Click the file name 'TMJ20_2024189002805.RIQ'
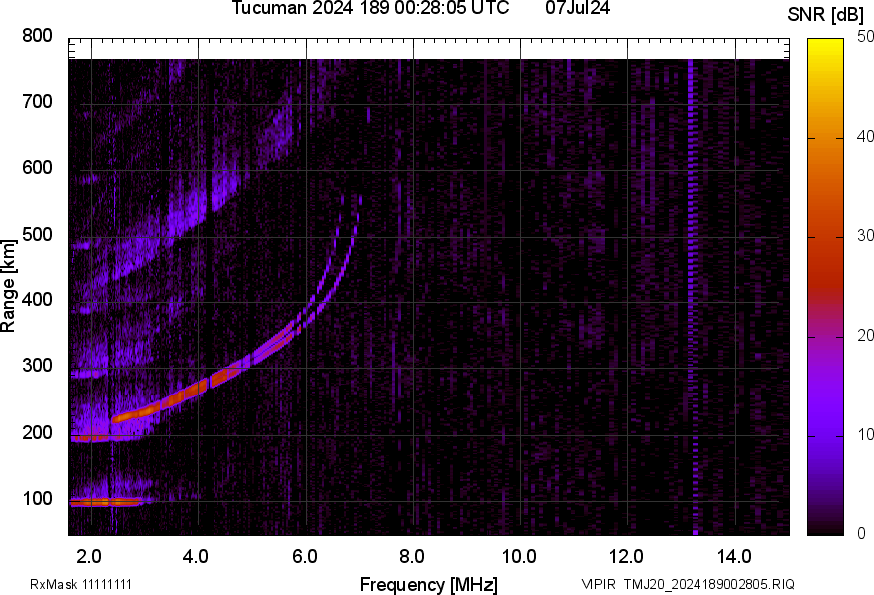The width and height of the screenshot is (874, 595). tap(709, 584)
